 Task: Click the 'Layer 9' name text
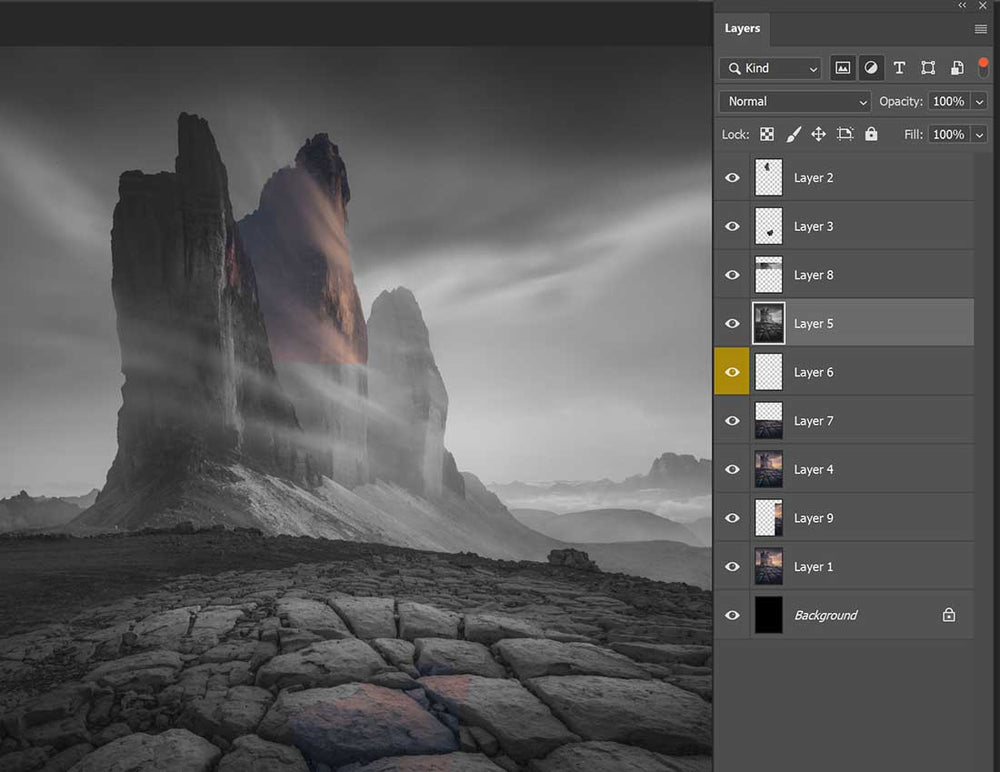click(813, 518)
